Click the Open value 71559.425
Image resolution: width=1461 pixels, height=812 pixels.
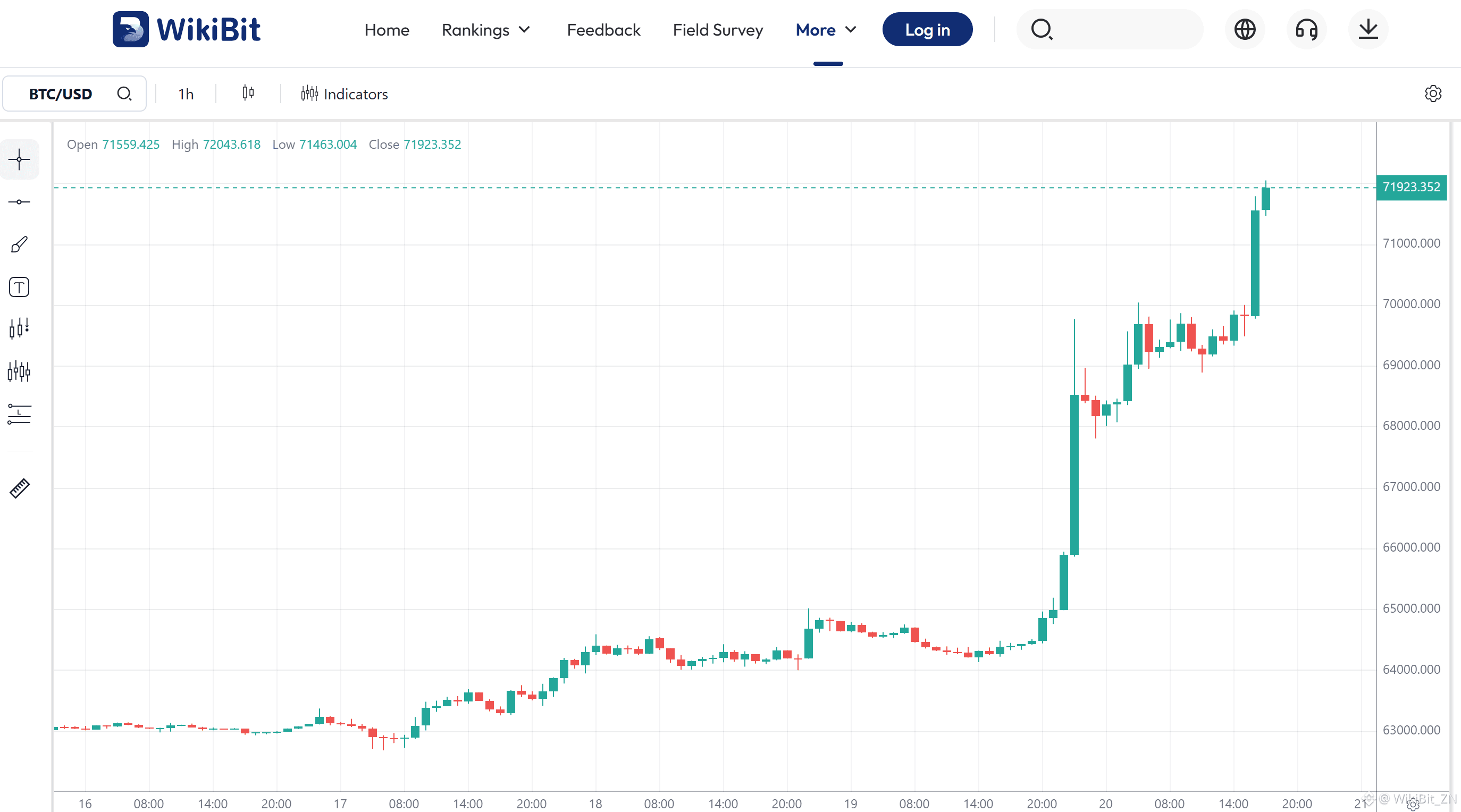tap(130, 145)
